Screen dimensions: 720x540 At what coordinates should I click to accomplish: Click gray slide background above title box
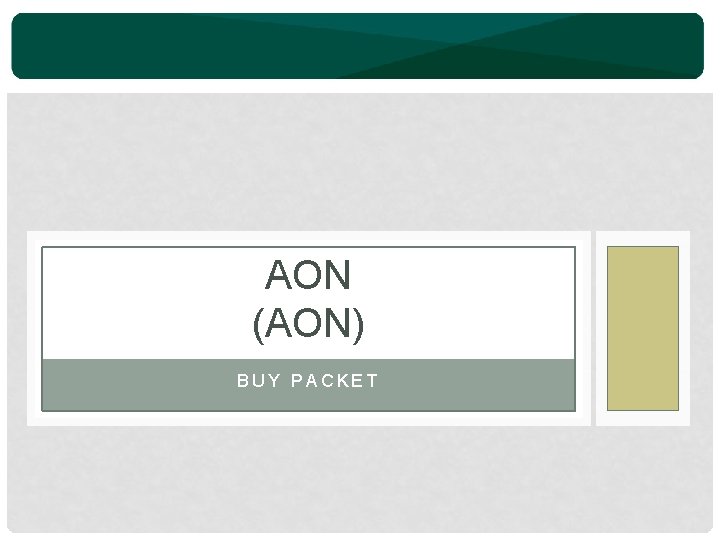coord(358,161)
